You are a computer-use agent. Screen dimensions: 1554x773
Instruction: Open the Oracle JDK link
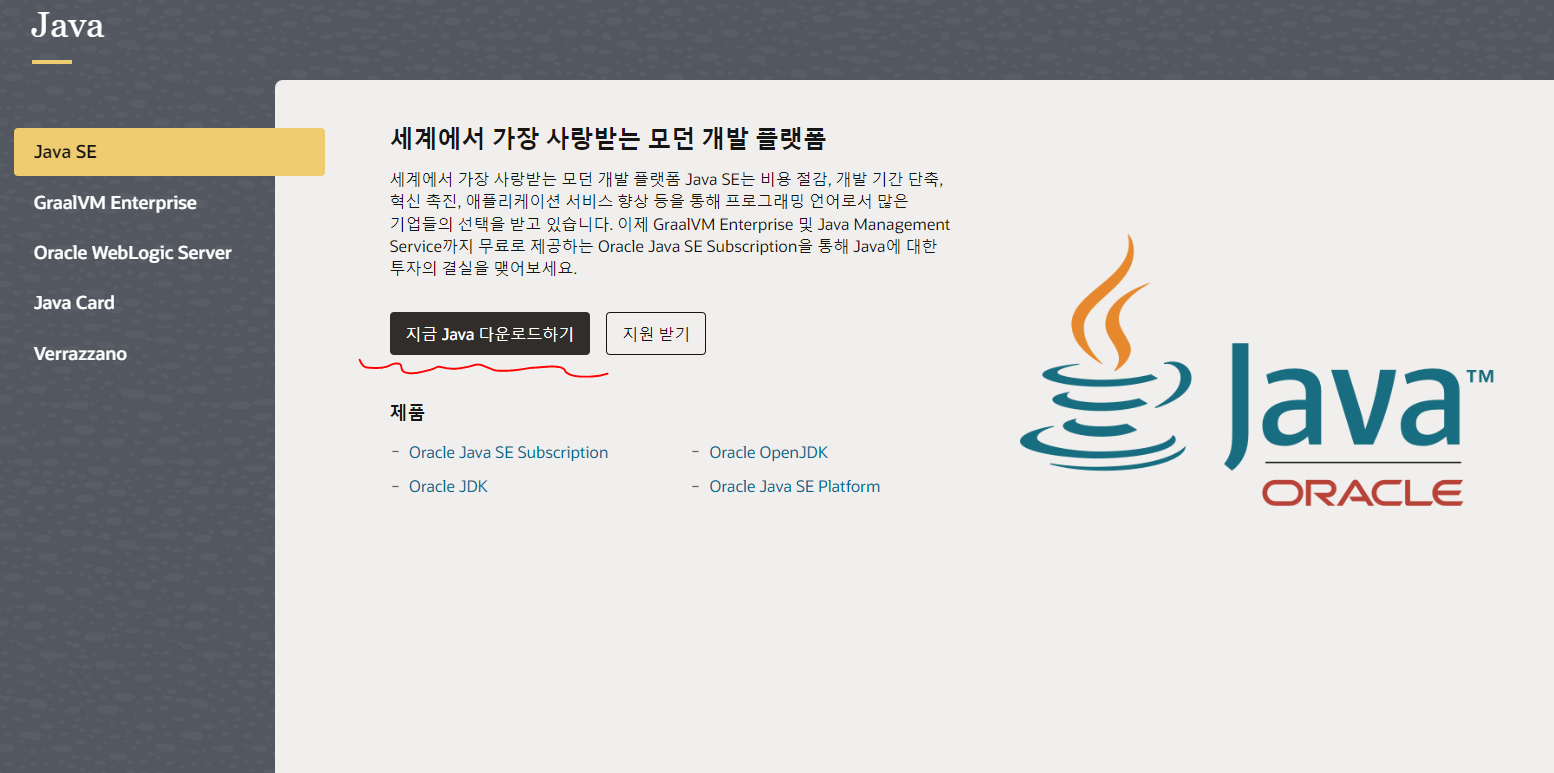[448, 486]
